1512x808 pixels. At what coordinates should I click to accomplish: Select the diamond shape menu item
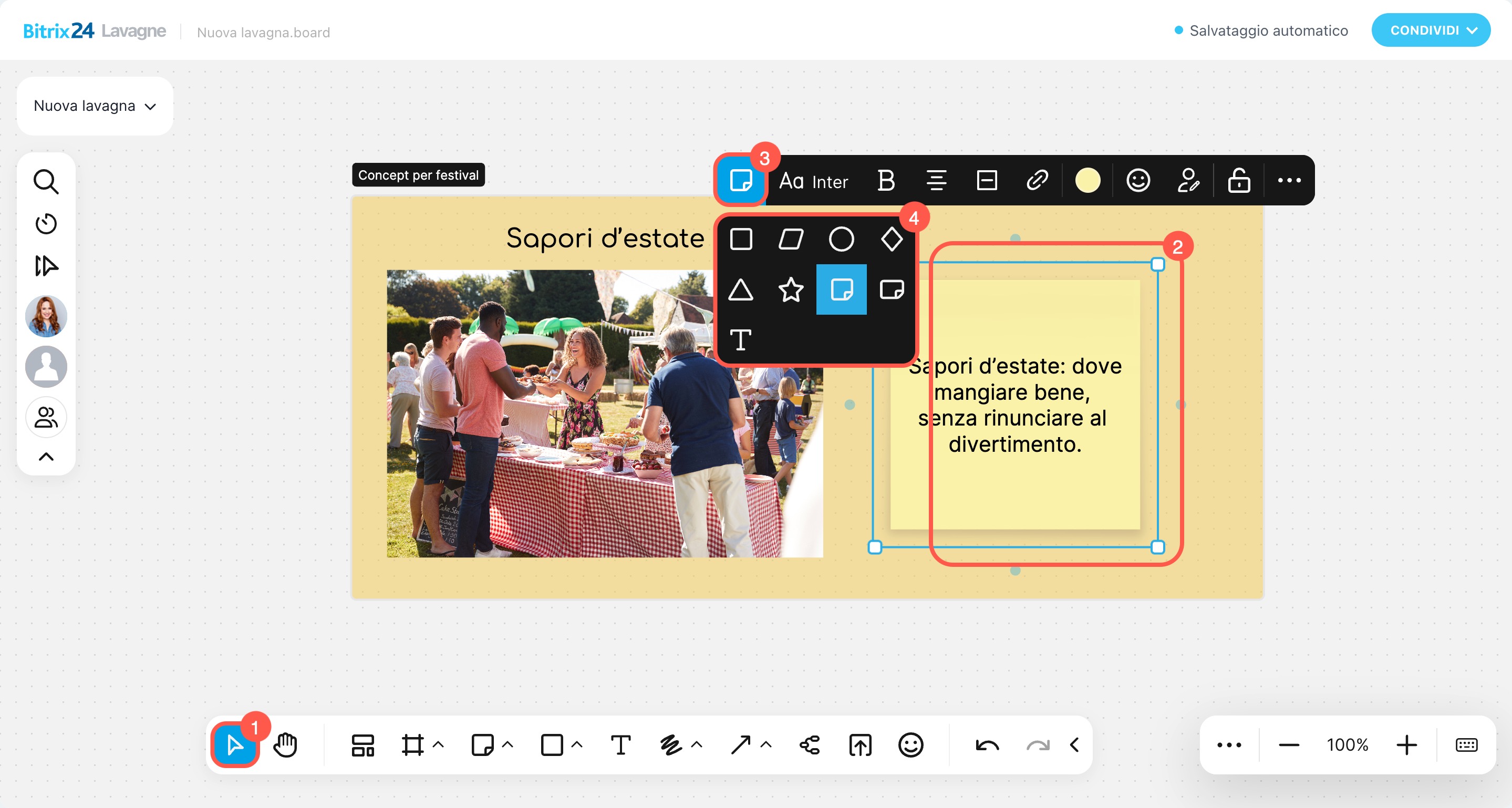coord(892,240)
